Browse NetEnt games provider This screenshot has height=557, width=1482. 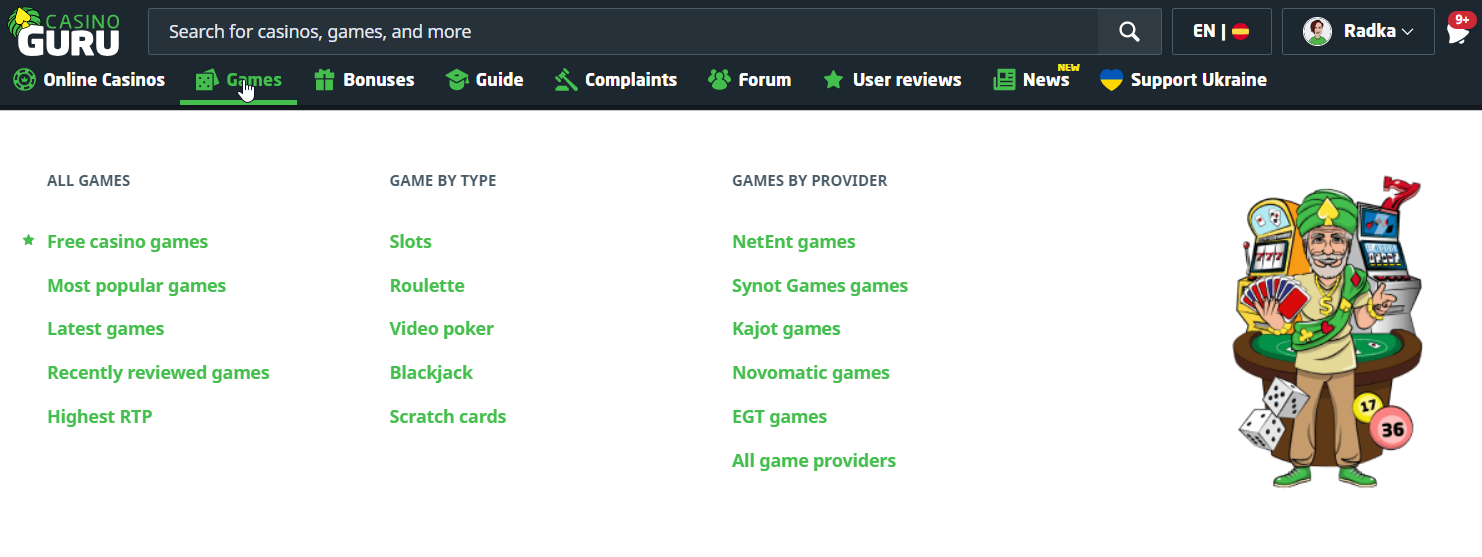(793, 242)
